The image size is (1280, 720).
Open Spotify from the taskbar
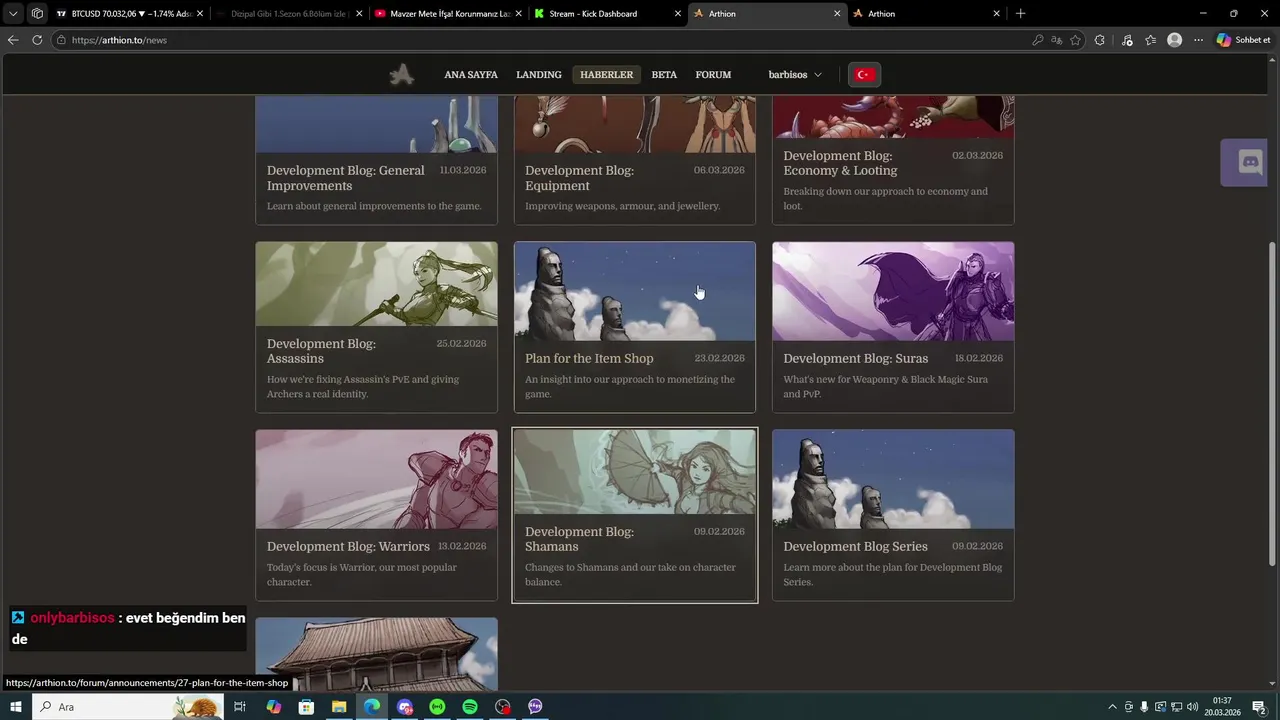470,707
